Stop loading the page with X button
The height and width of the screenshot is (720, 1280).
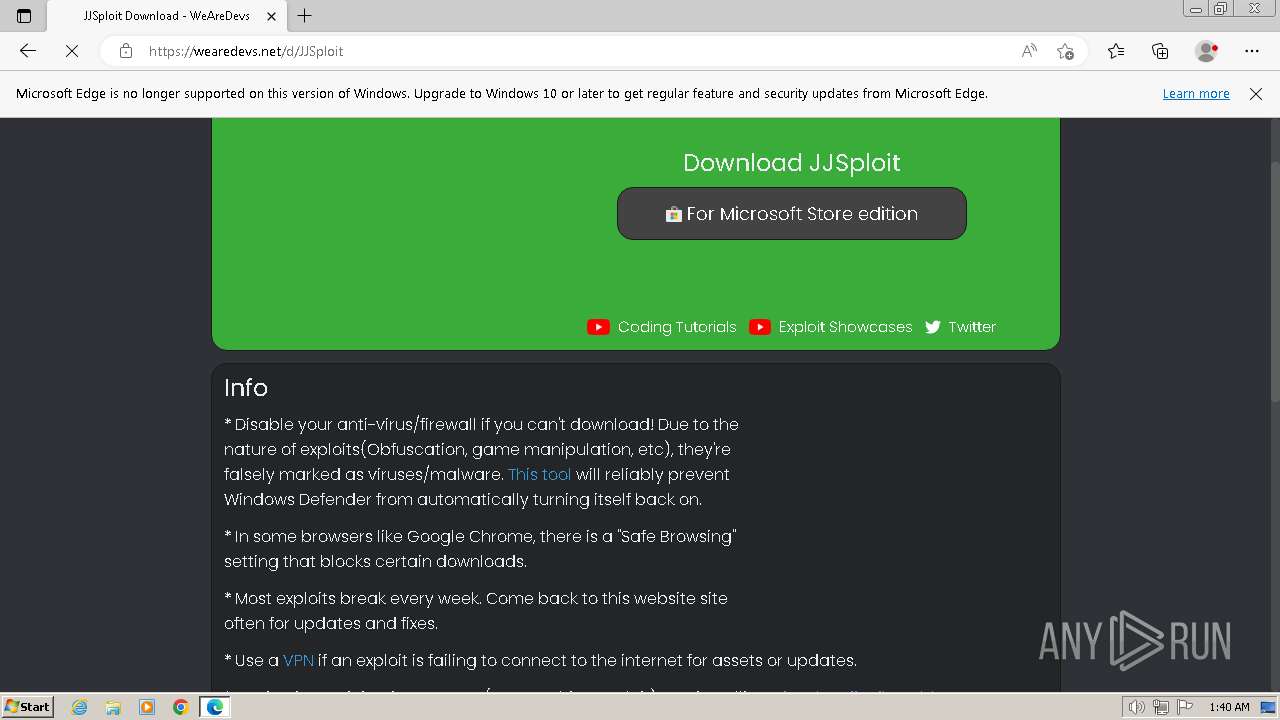coord(72,51)
